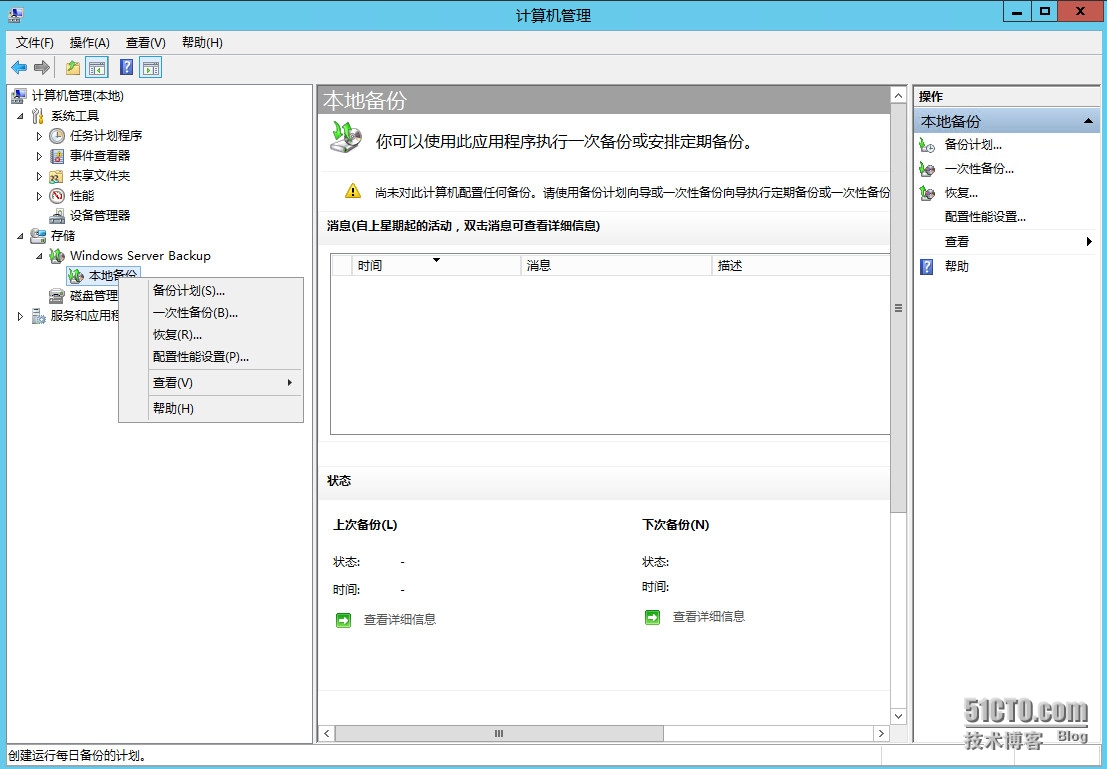Click the 计算机管理(本地) root icon
This screenshot has height=769, width=1107.
[x=19, y=95]
